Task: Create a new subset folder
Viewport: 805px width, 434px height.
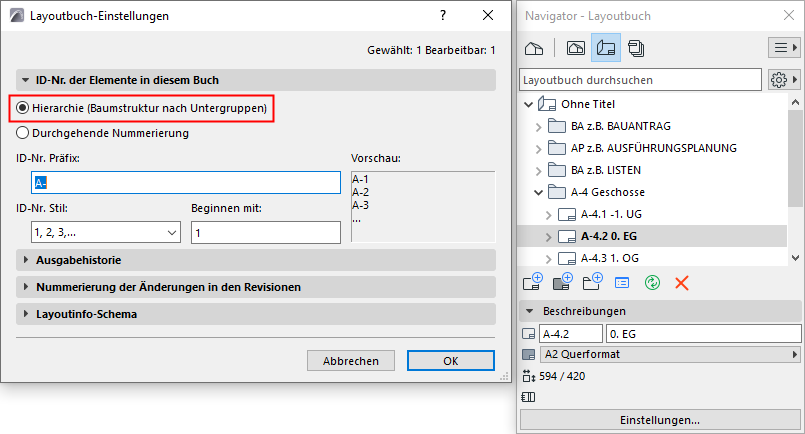Action: [x=592, y=284]
